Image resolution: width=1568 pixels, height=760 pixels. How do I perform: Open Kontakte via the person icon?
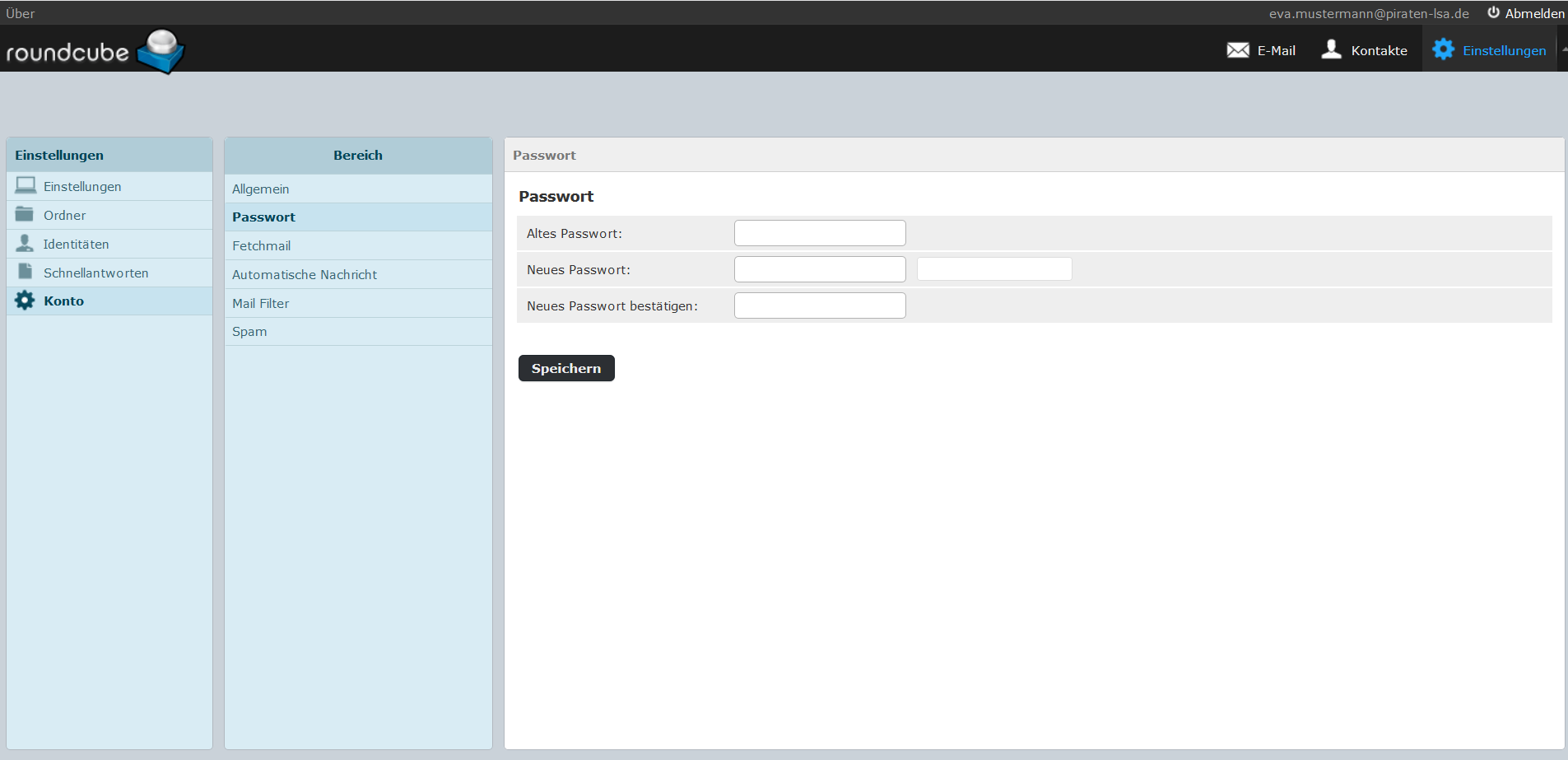pyautogui.click(x=1331, y=49)
